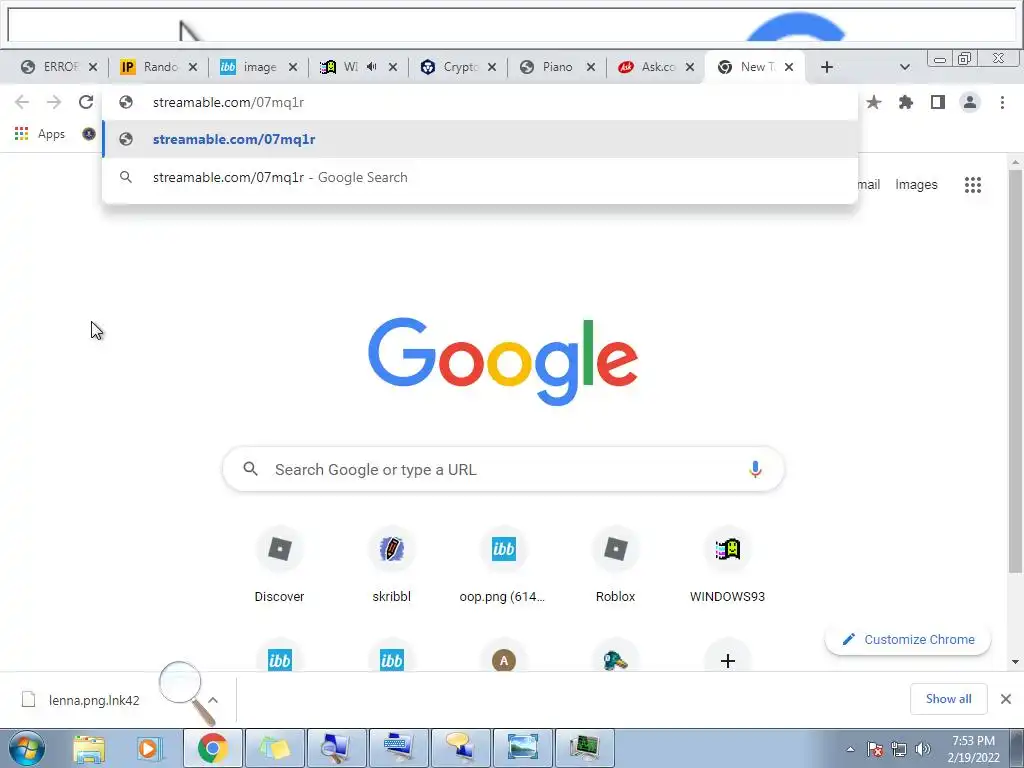Open the Magnifier taskbar item
This screenshot has height=768, width=1024.
tap(337, 748)
